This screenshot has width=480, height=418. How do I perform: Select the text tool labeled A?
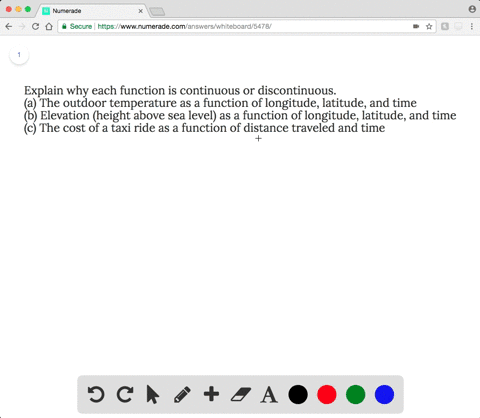click(269, 395)
